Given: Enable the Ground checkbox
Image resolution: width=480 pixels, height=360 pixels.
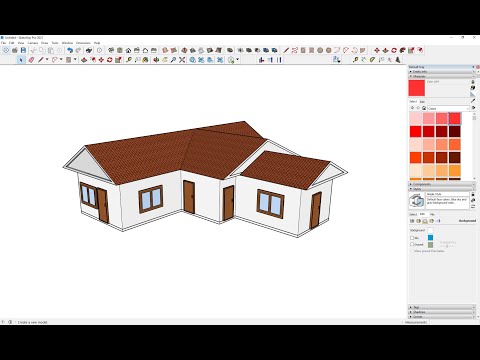Looking at the screenshot, I should click(x=412, y=244).
